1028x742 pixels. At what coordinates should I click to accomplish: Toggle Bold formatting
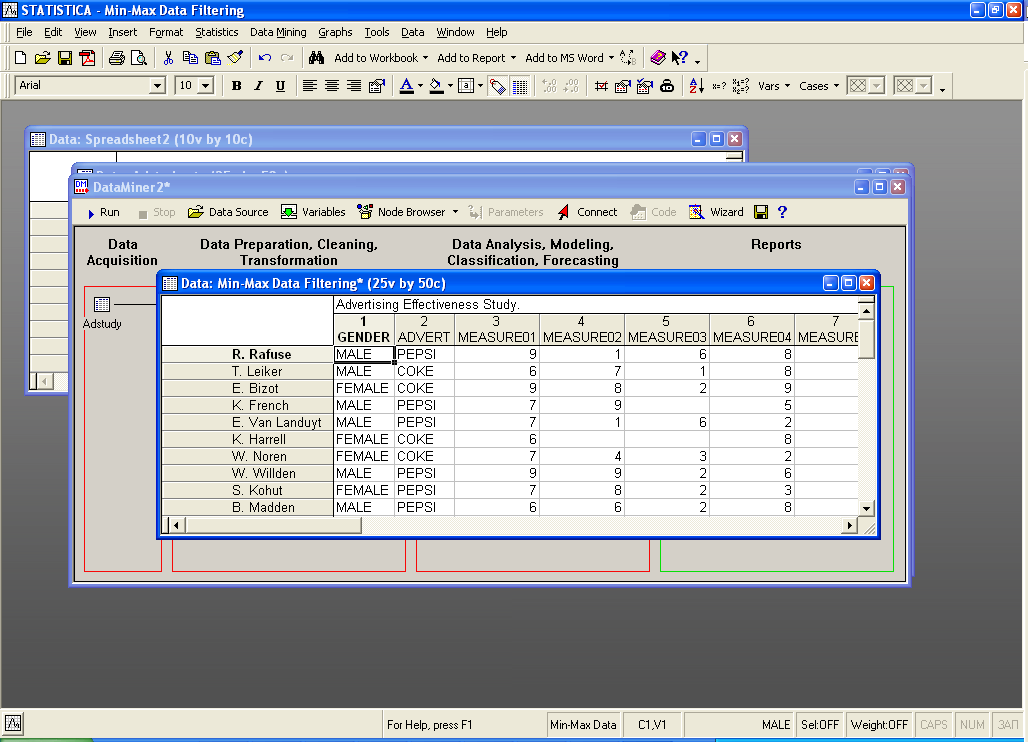click(x=236, y=86)
